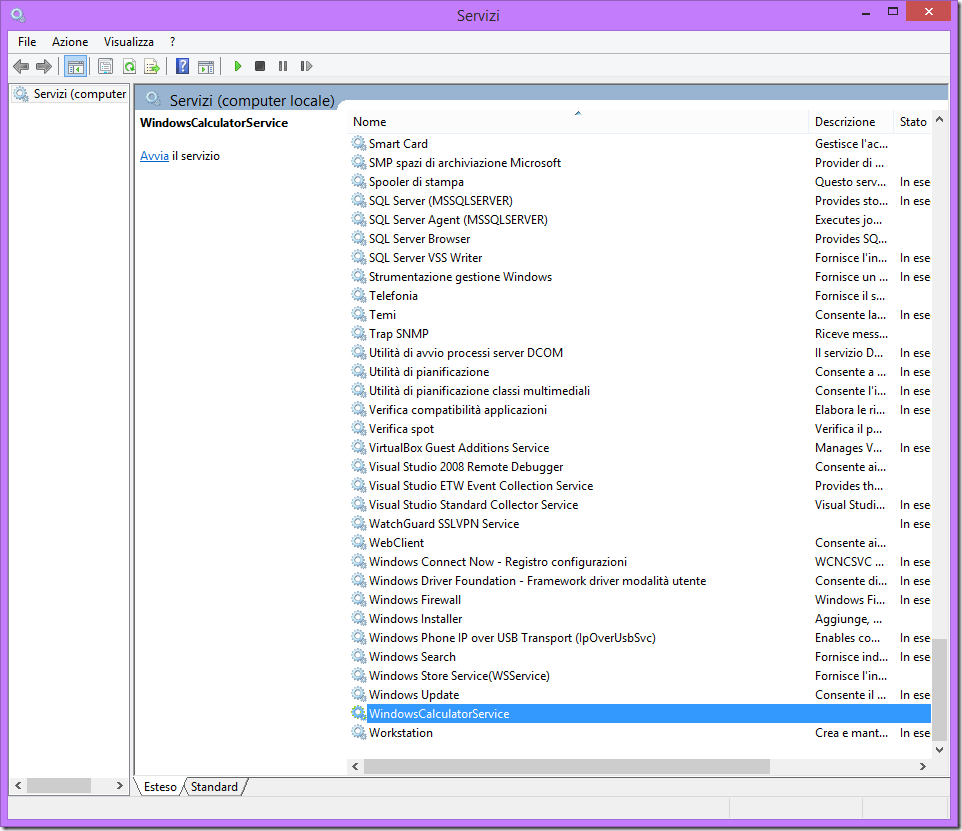Screen dimensions: 962x831
Task: Click the Restart service toolbar button
Action: pyautogui.click(x=306, y=67)
